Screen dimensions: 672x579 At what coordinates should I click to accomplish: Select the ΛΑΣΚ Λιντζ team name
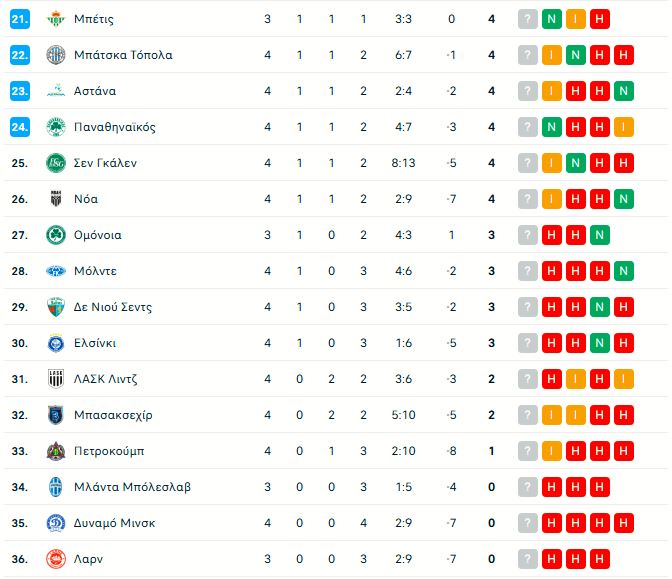tap(105, 379)
